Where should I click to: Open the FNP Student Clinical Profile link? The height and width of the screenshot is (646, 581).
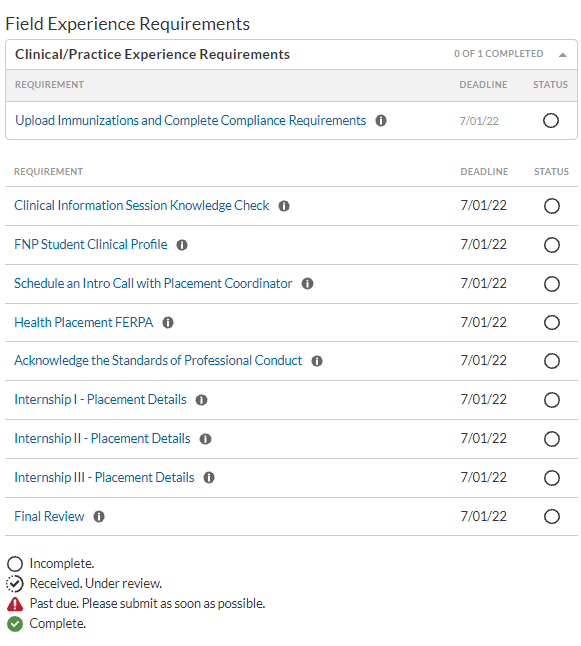(91, 244)
